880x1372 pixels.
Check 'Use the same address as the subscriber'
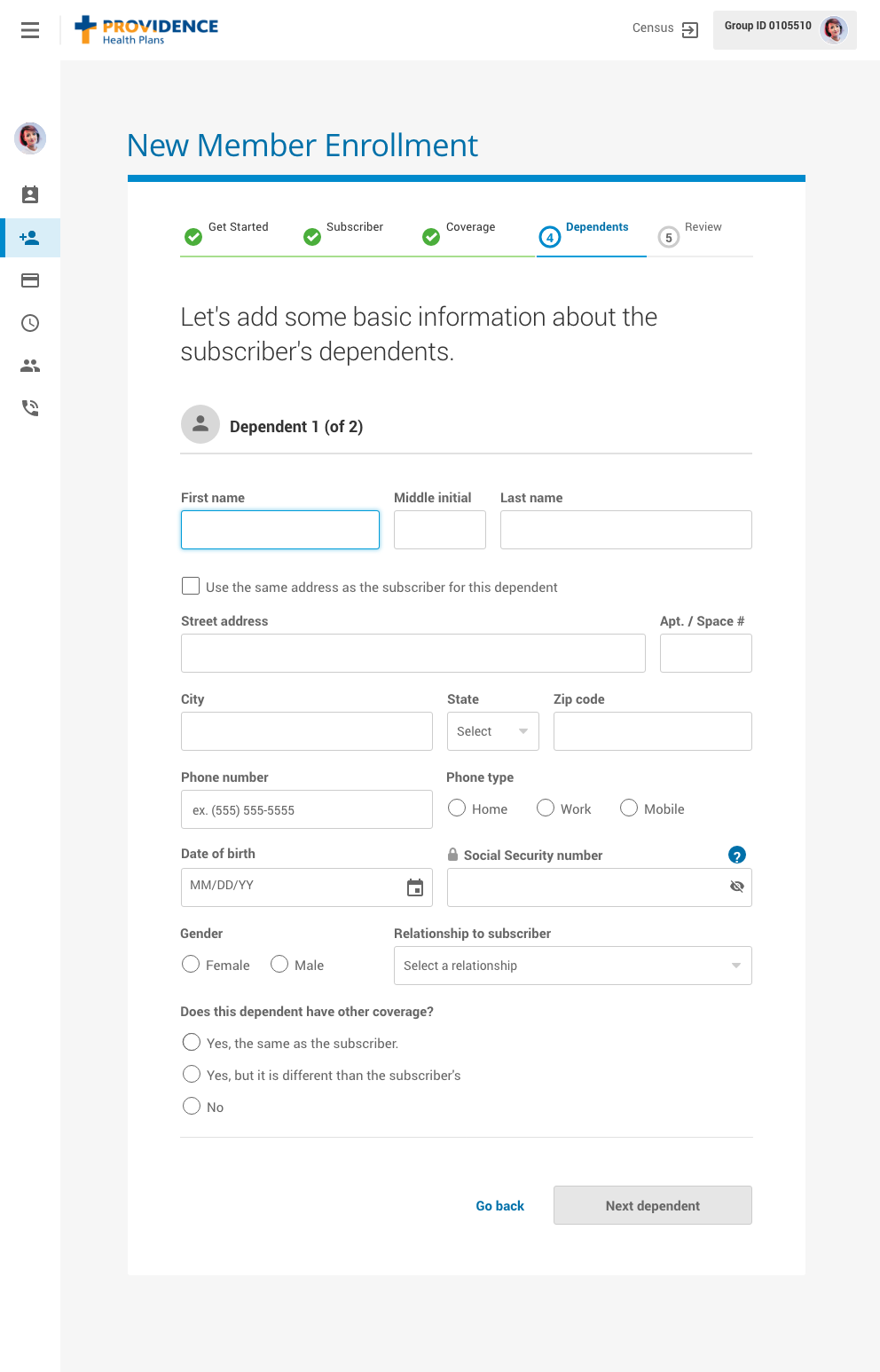(x=191, y=586)
